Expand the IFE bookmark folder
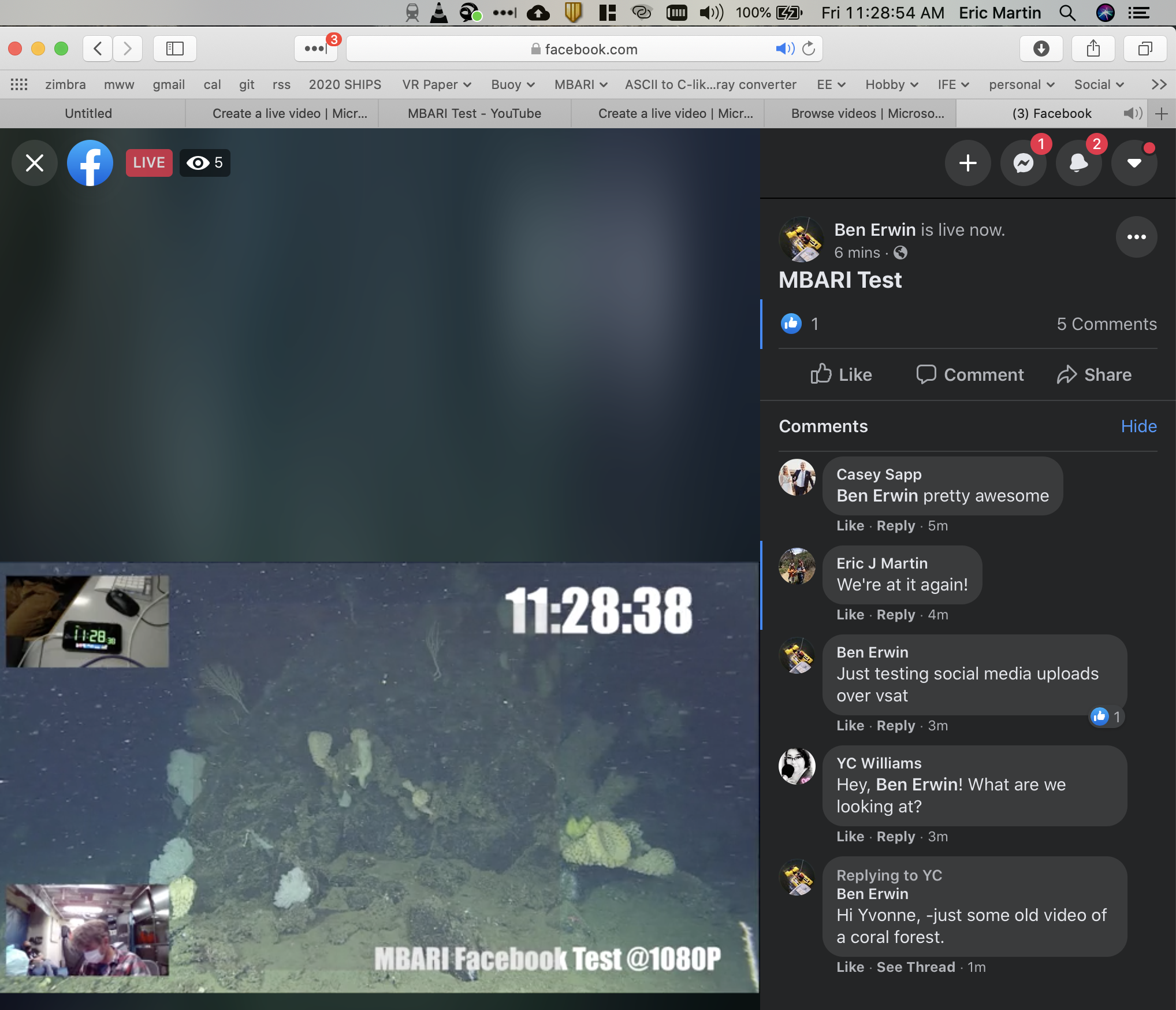Image resolution: width=1176 pixels, height=1010 pixels. (x=954, y=84)
